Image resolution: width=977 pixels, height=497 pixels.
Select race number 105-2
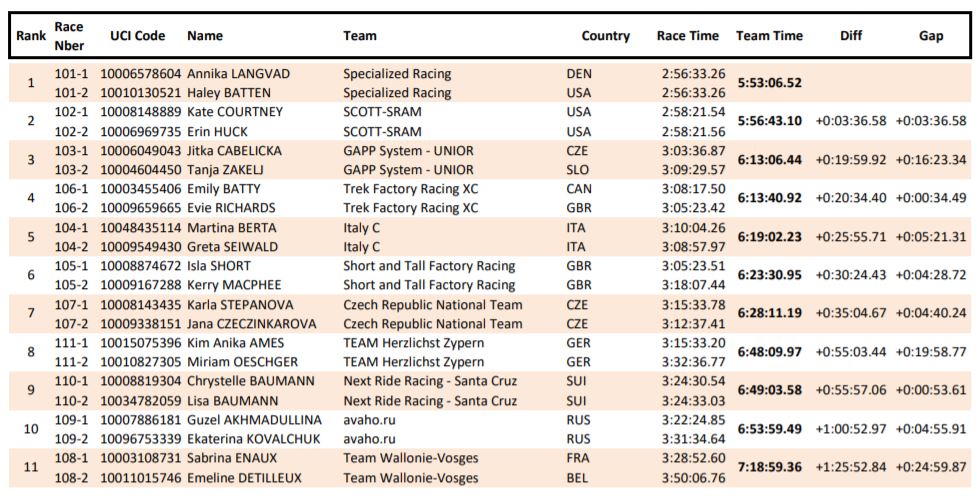[72, 285]
